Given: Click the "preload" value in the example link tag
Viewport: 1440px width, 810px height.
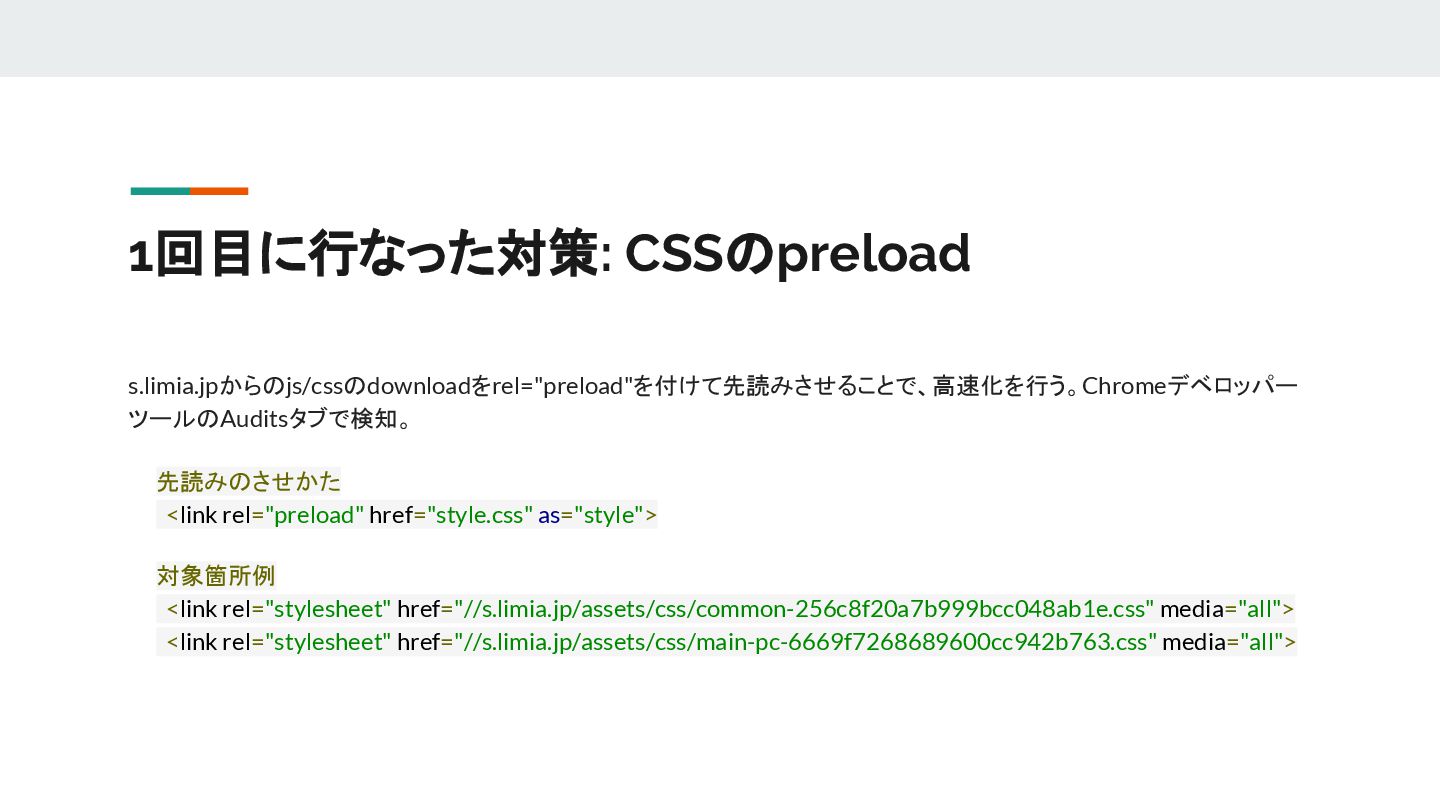Looking at the screenshot, I should [x=313, y=515].
